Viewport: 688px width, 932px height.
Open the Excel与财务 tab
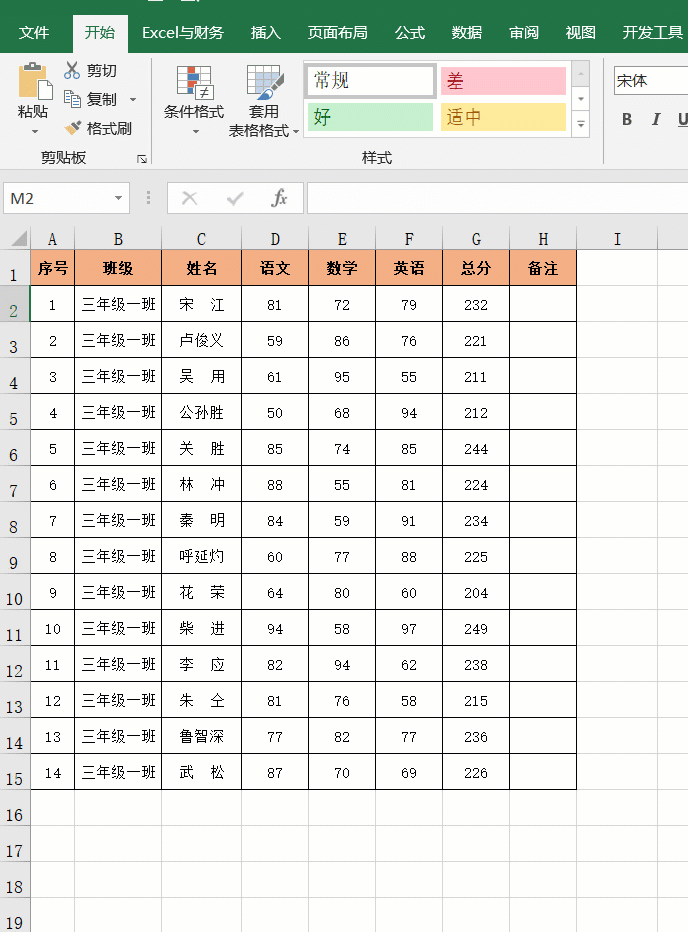[183, 33]
